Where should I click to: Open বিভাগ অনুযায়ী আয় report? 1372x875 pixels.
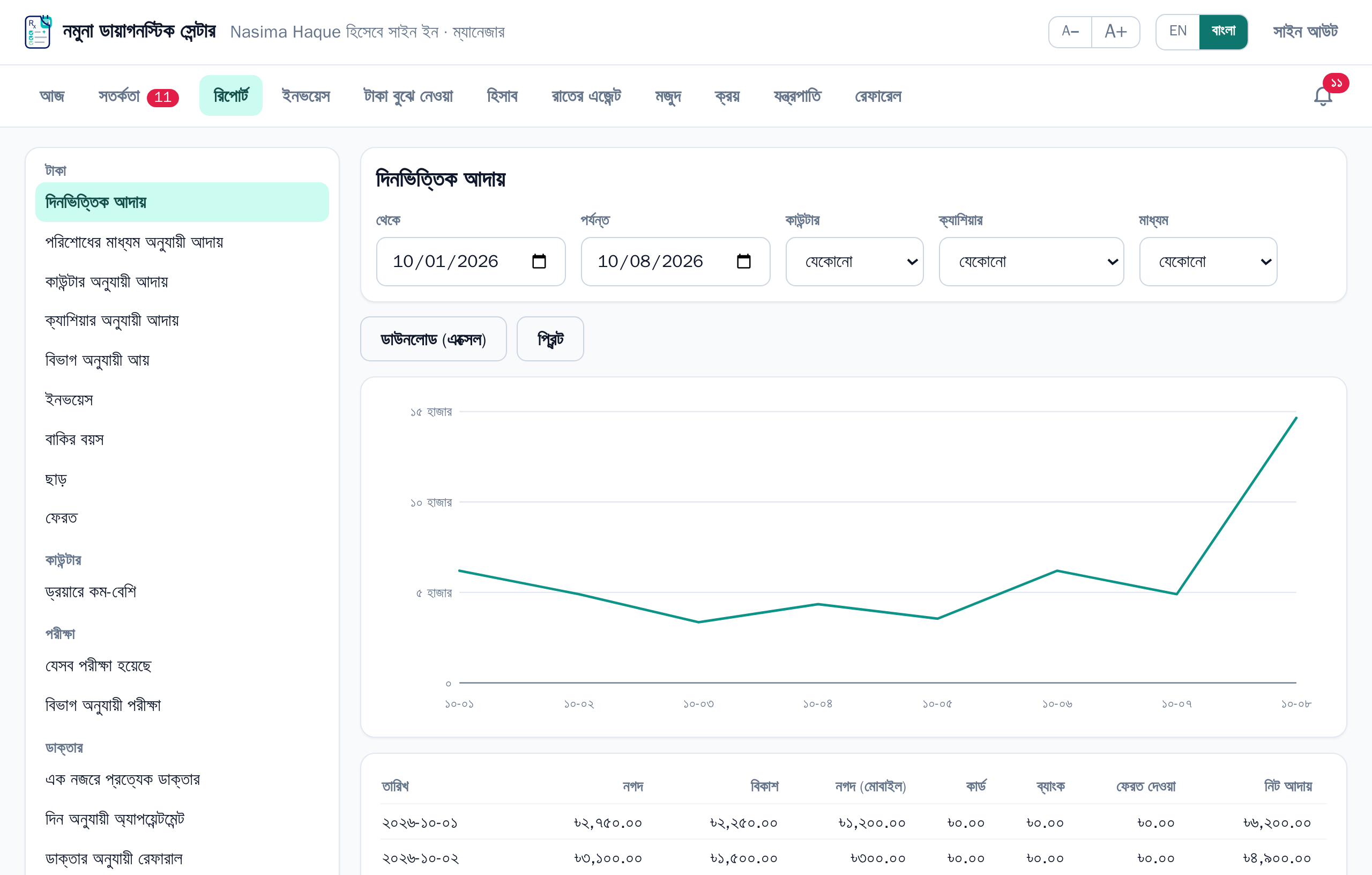182,360
